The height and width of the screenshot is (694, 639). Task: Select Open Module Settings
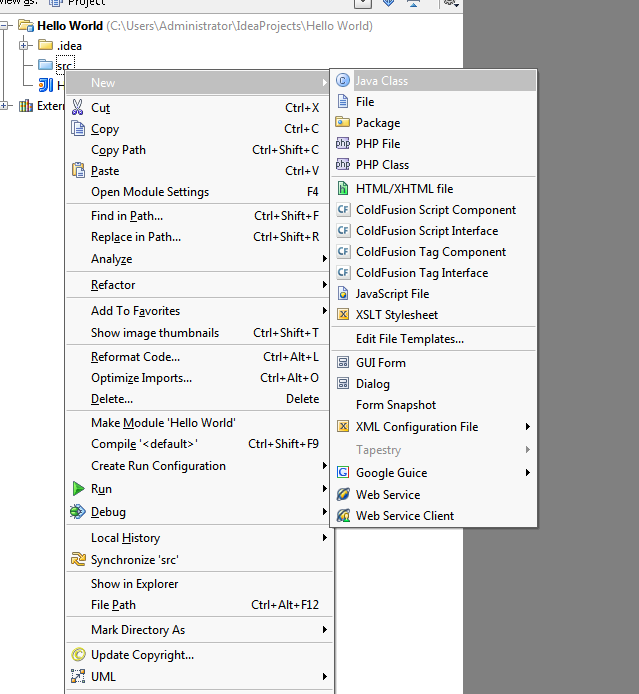pos(198,192)
